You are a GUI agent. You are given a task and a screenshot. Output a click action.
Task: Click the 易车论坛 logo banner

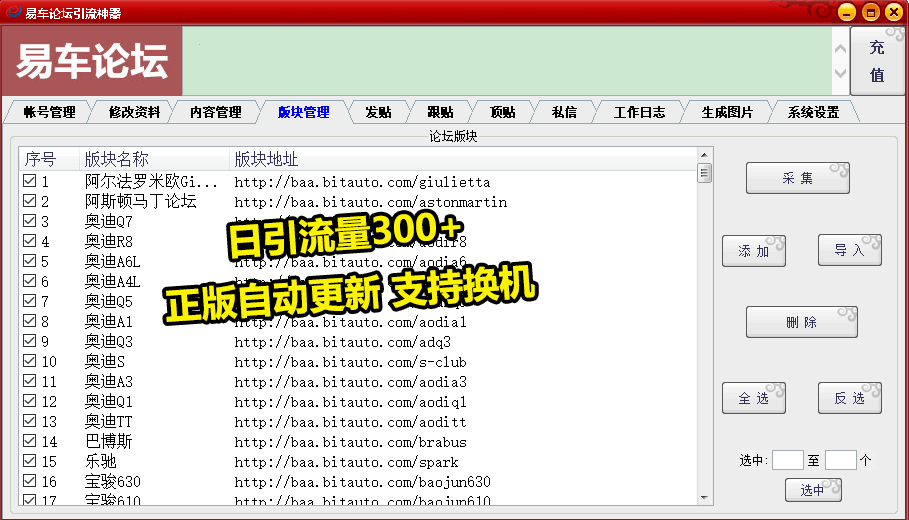[x=92, y=61]
